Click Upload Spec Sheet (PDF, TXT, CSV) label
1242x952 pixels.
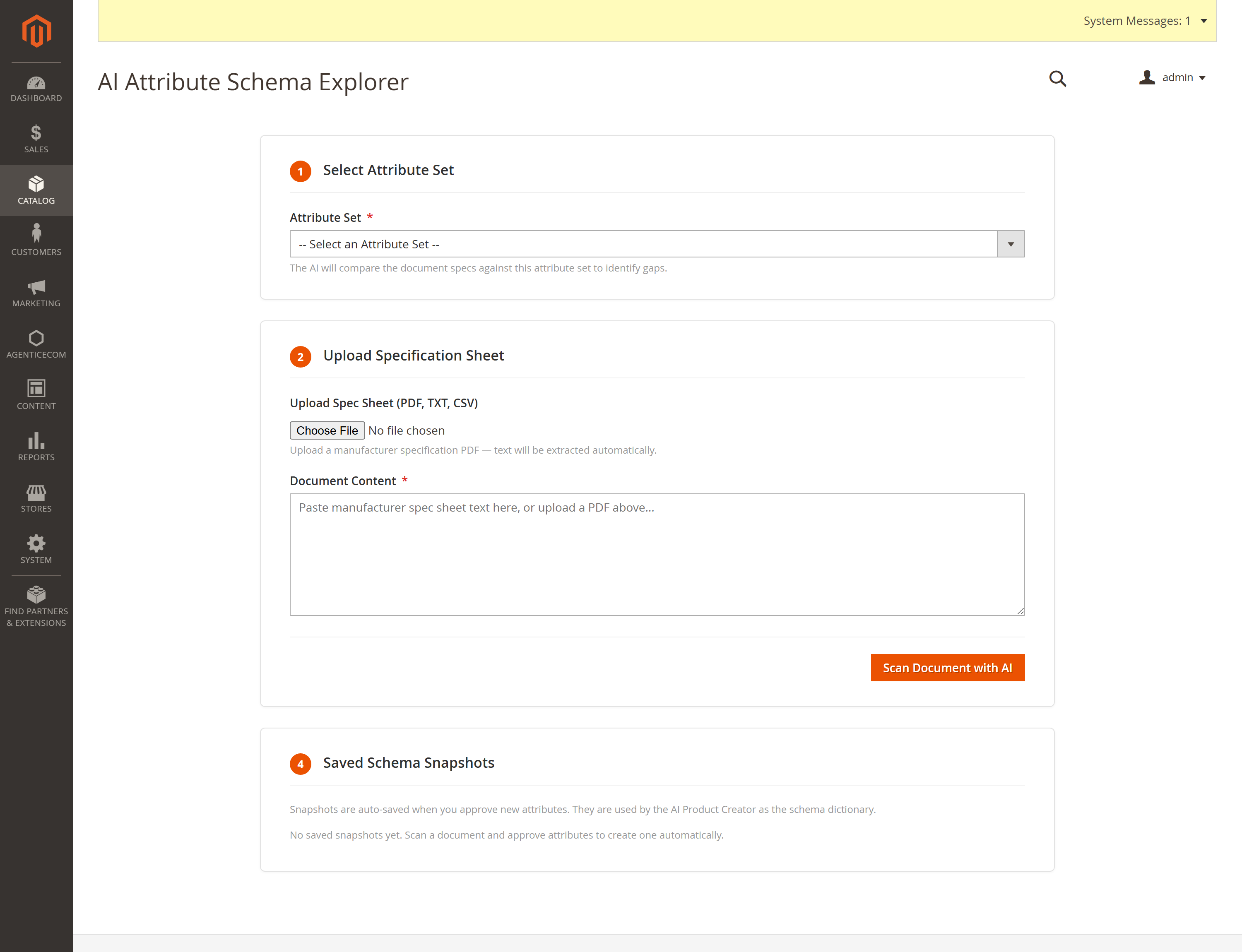(384, 403)
